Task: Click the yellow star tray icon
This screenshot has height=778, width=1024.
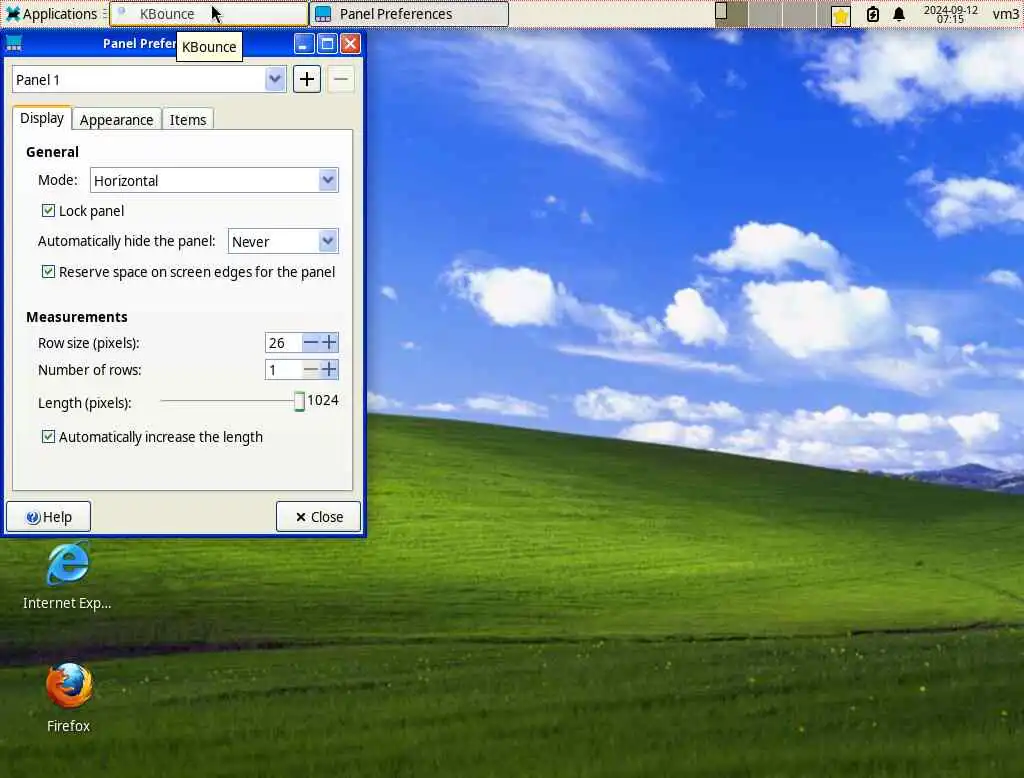Action: [x=840, y=15]
